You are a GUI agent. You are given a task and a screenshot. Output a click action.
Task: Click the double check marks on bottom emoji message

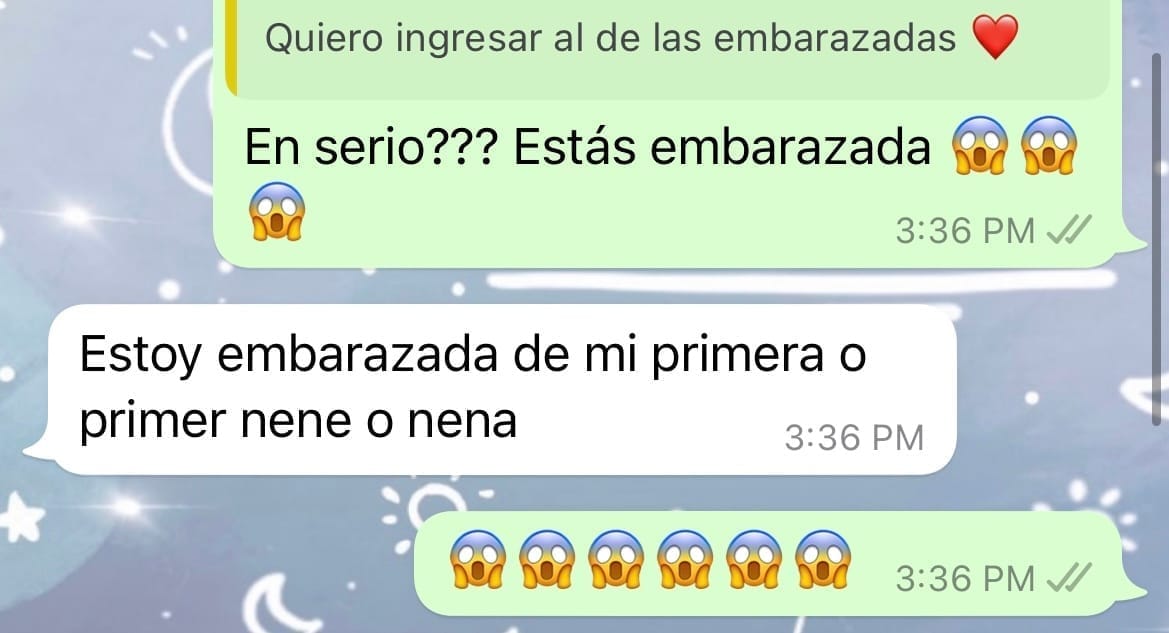coord(1069,578)
